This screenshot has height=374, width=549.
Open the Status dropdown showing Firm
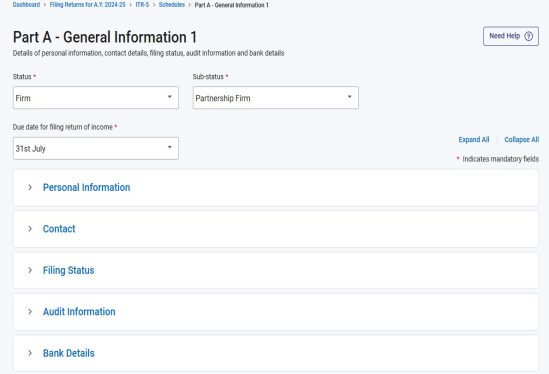[x=96, y=98]
